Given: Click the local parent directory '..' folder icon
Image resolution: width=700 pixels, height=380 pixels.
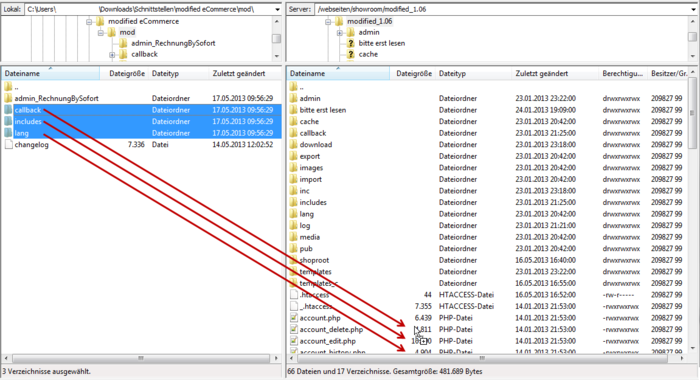Looking at the screenshot, I should coord(8,87).
